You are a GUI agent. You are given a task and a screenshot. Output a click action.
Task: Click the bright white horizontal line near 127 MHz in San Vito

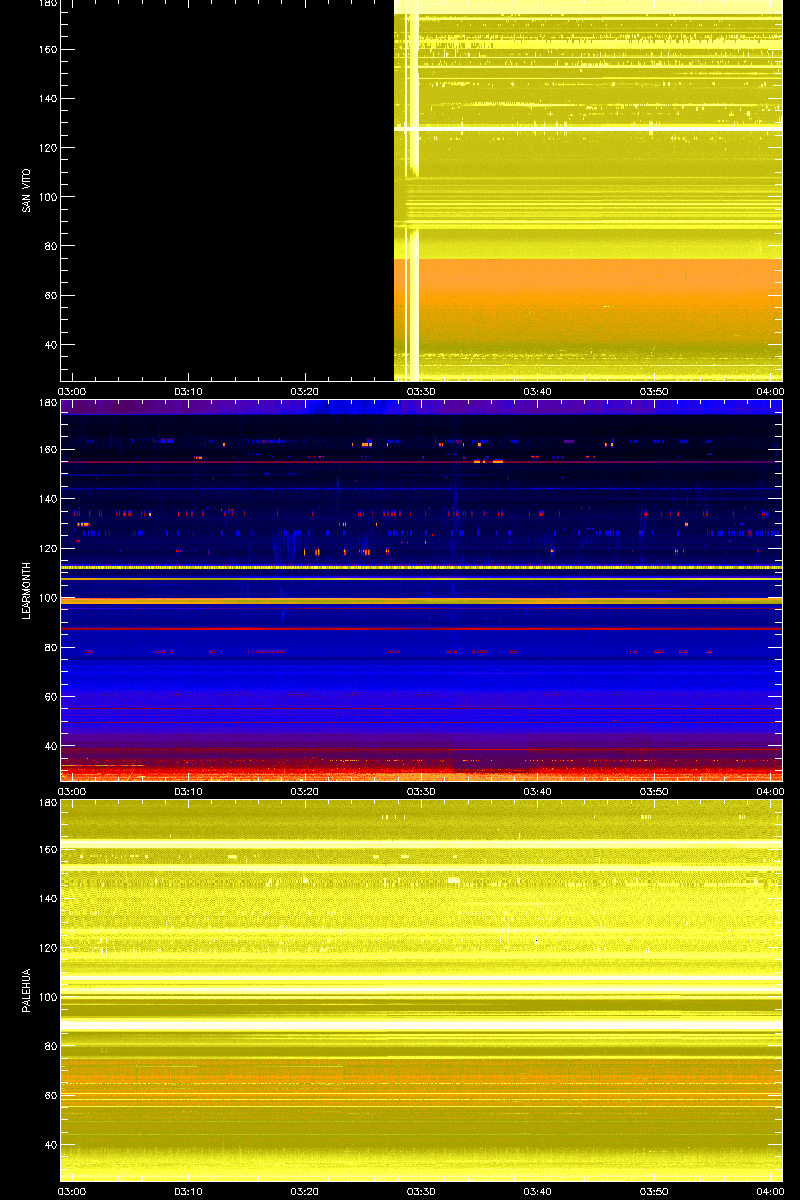(x=588, y=129)
